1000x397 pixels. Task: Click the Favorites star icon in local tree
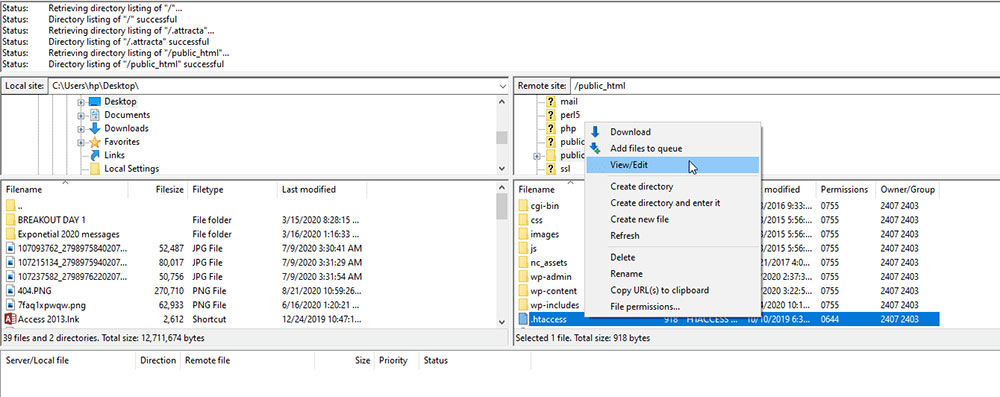coord(95,142)
